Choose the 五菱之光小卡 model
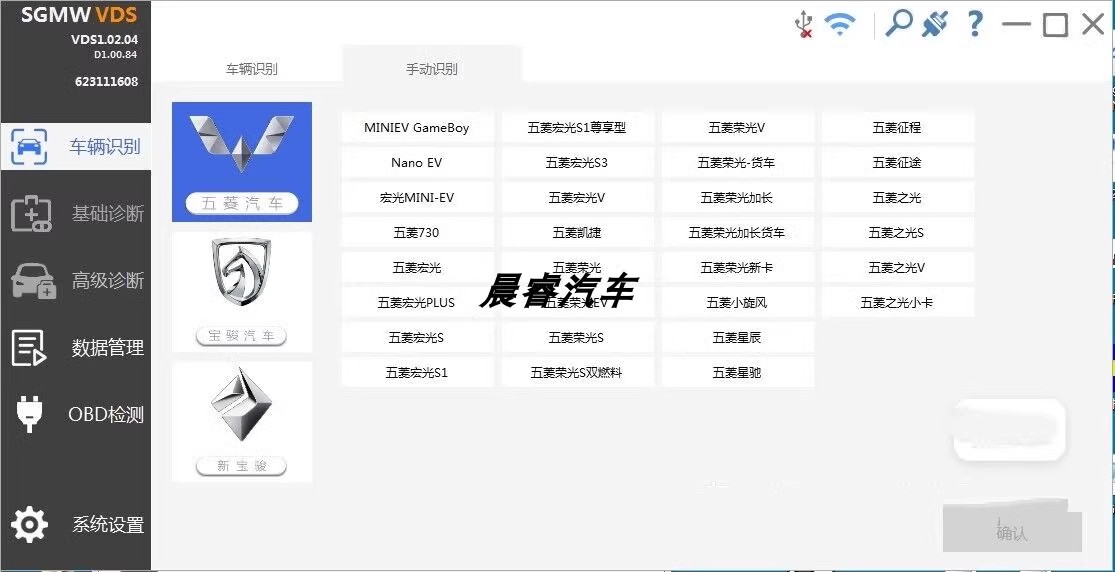This screenshot has height=572, width=1115. pyautogui.click(x=897, y=302)
